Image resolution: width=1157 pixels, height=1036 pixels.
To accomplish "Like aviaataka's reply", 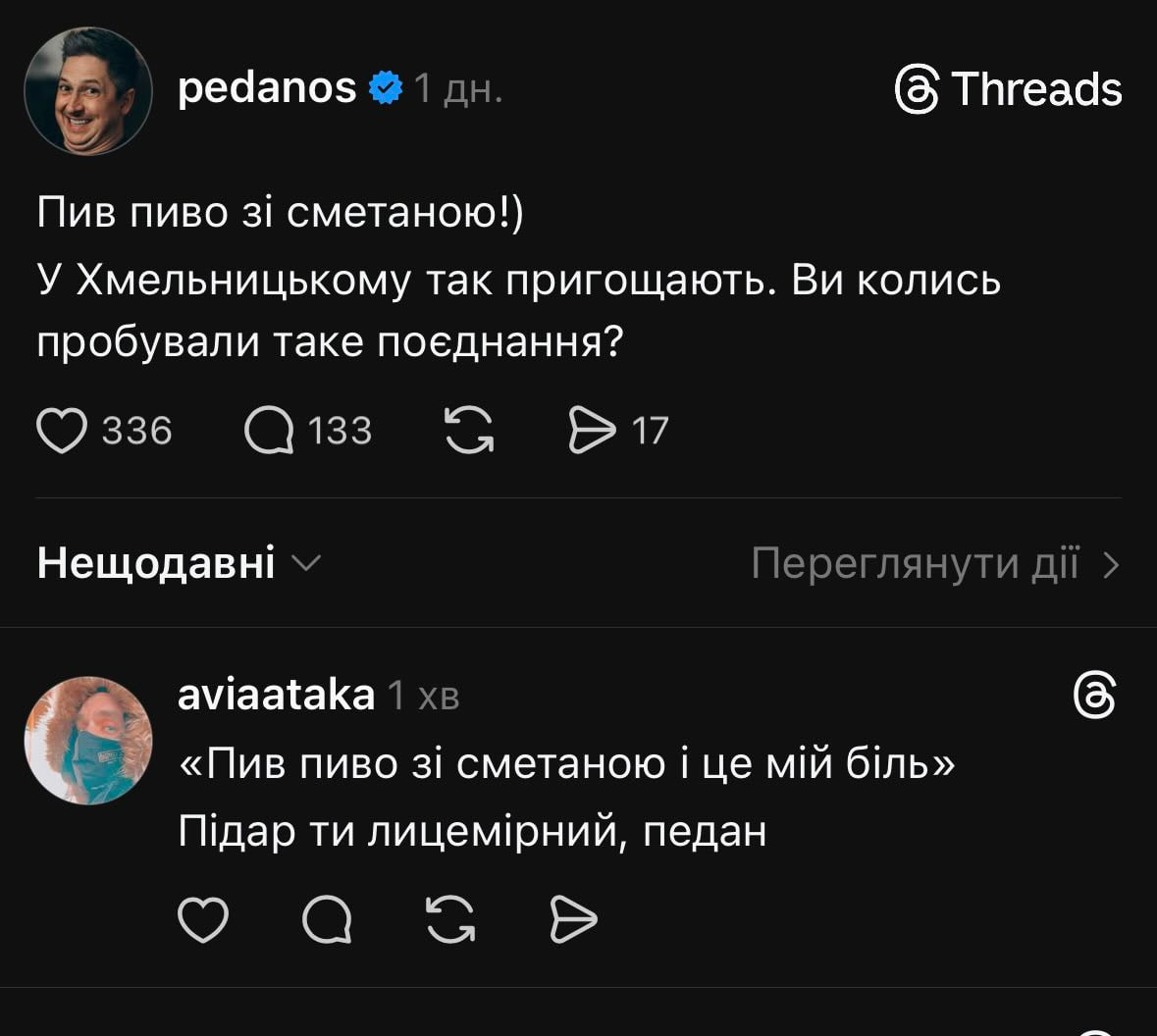I will (203, 920).
